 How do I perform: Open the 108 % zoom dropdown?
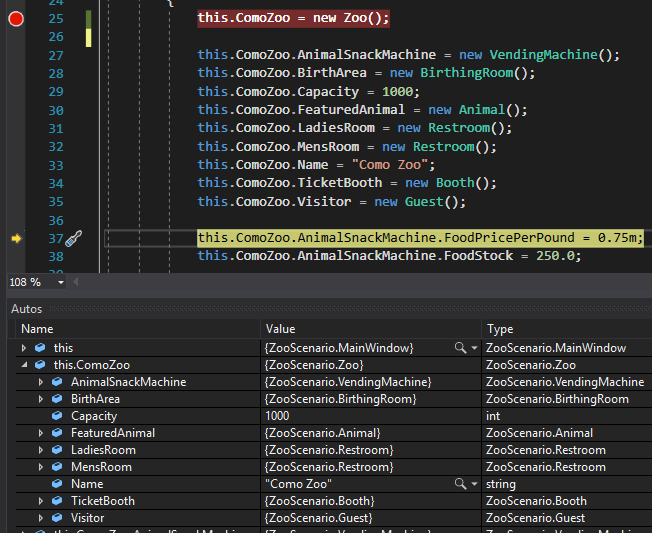point(61,283)
